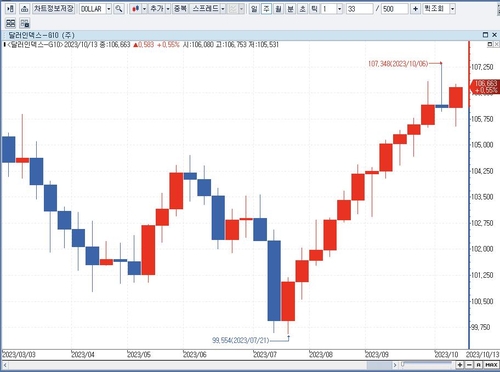Select the 초 (second) period toggle
Image resolution: width=500 pixels, height=372 pixels.
click(x=302, y=9)
